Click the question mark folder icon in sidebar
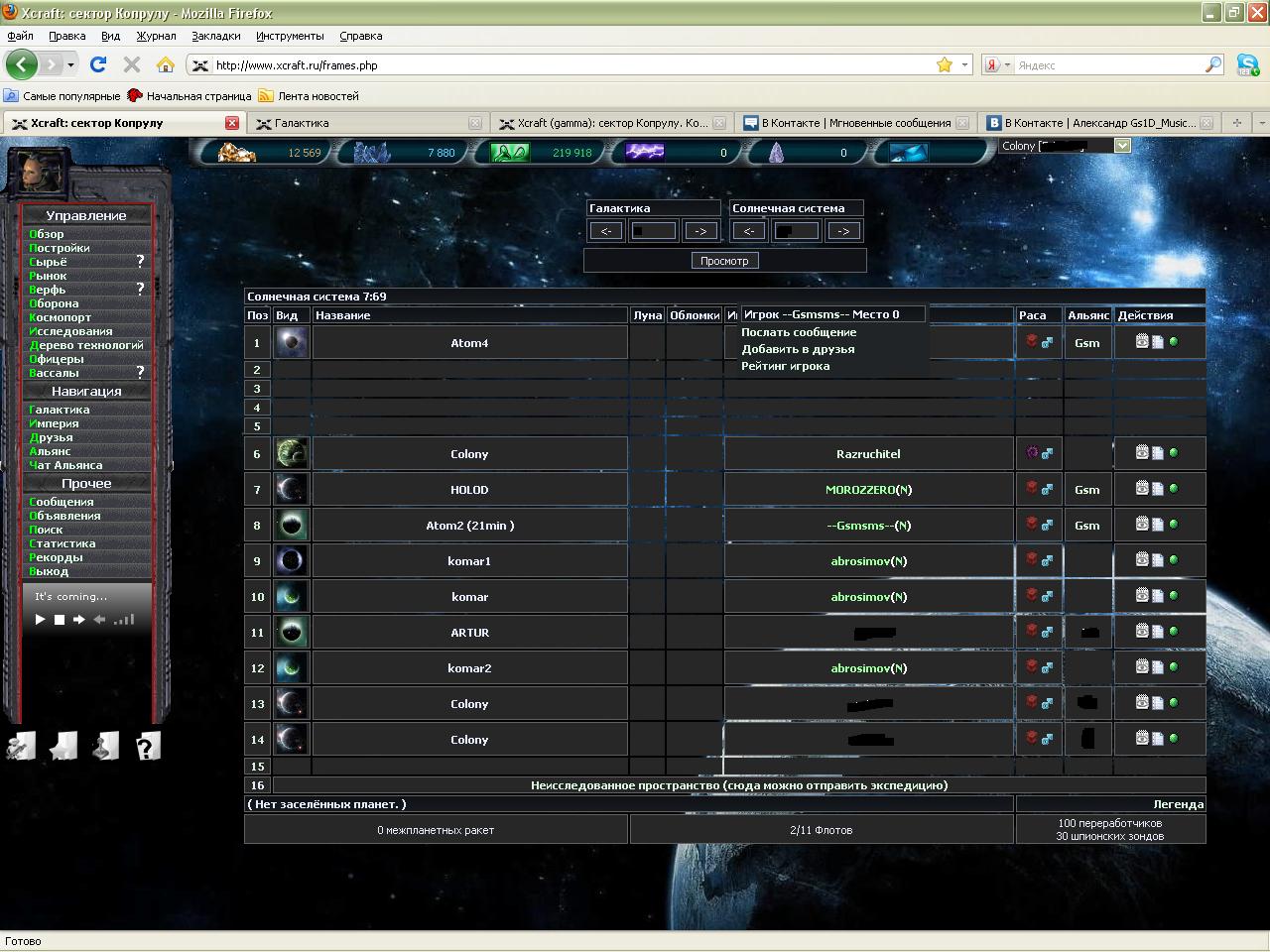 147,747
